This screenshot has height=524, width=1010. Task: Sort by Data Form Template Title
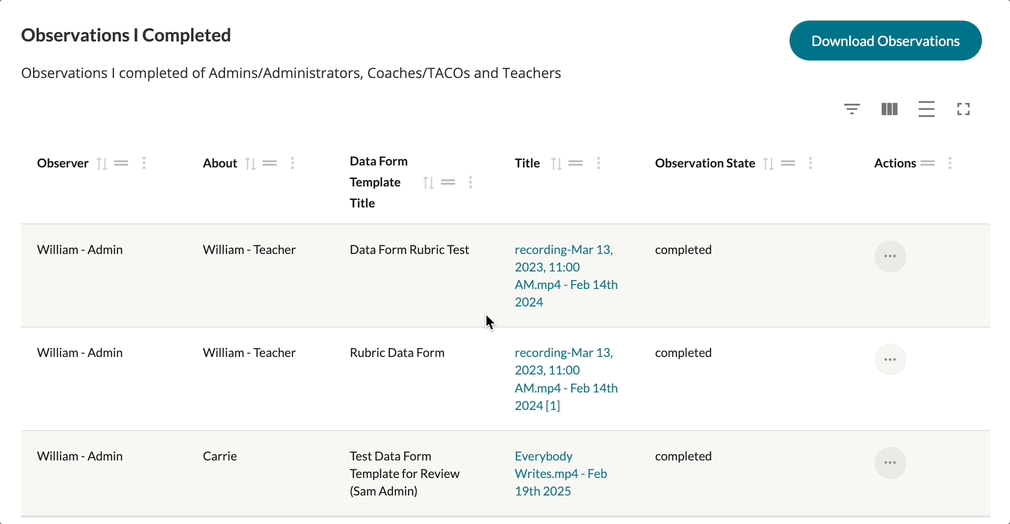(x=428, y=182)
